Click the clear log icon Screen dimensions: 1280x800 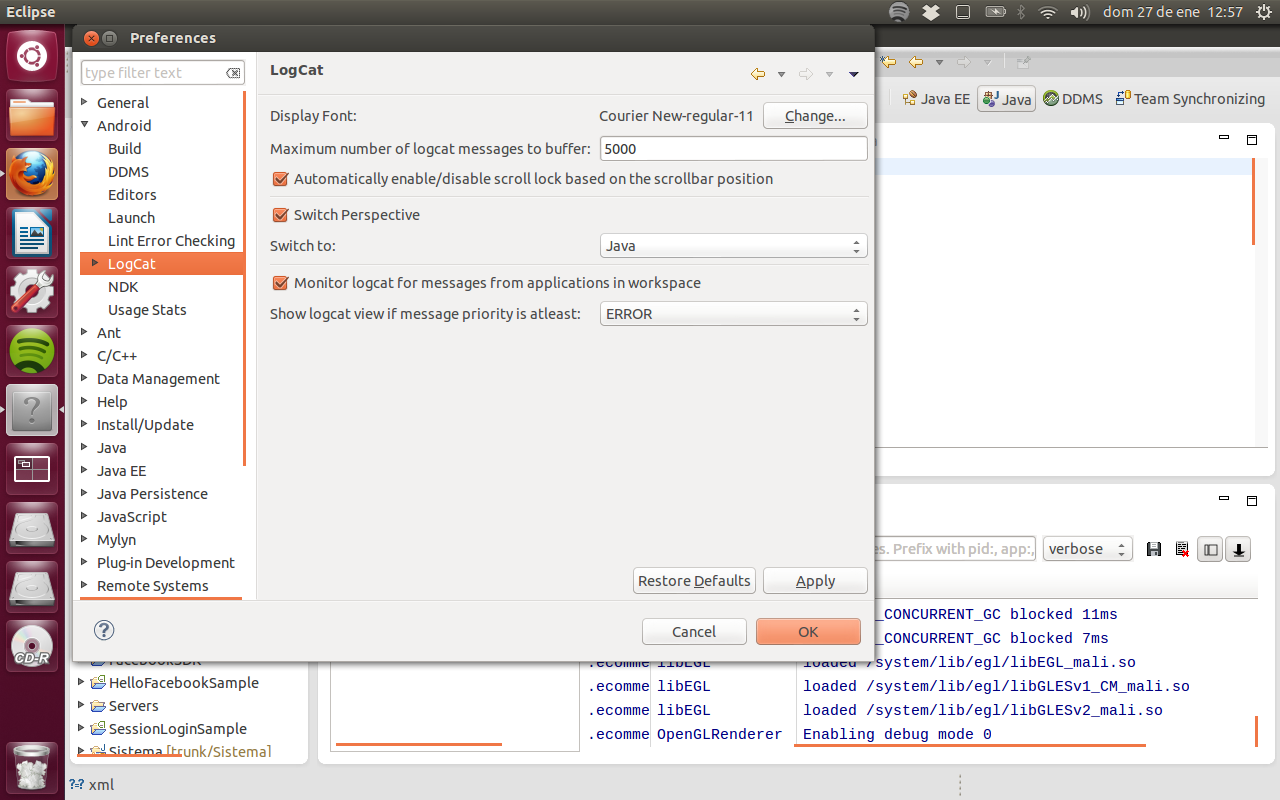pos(1182,549)
